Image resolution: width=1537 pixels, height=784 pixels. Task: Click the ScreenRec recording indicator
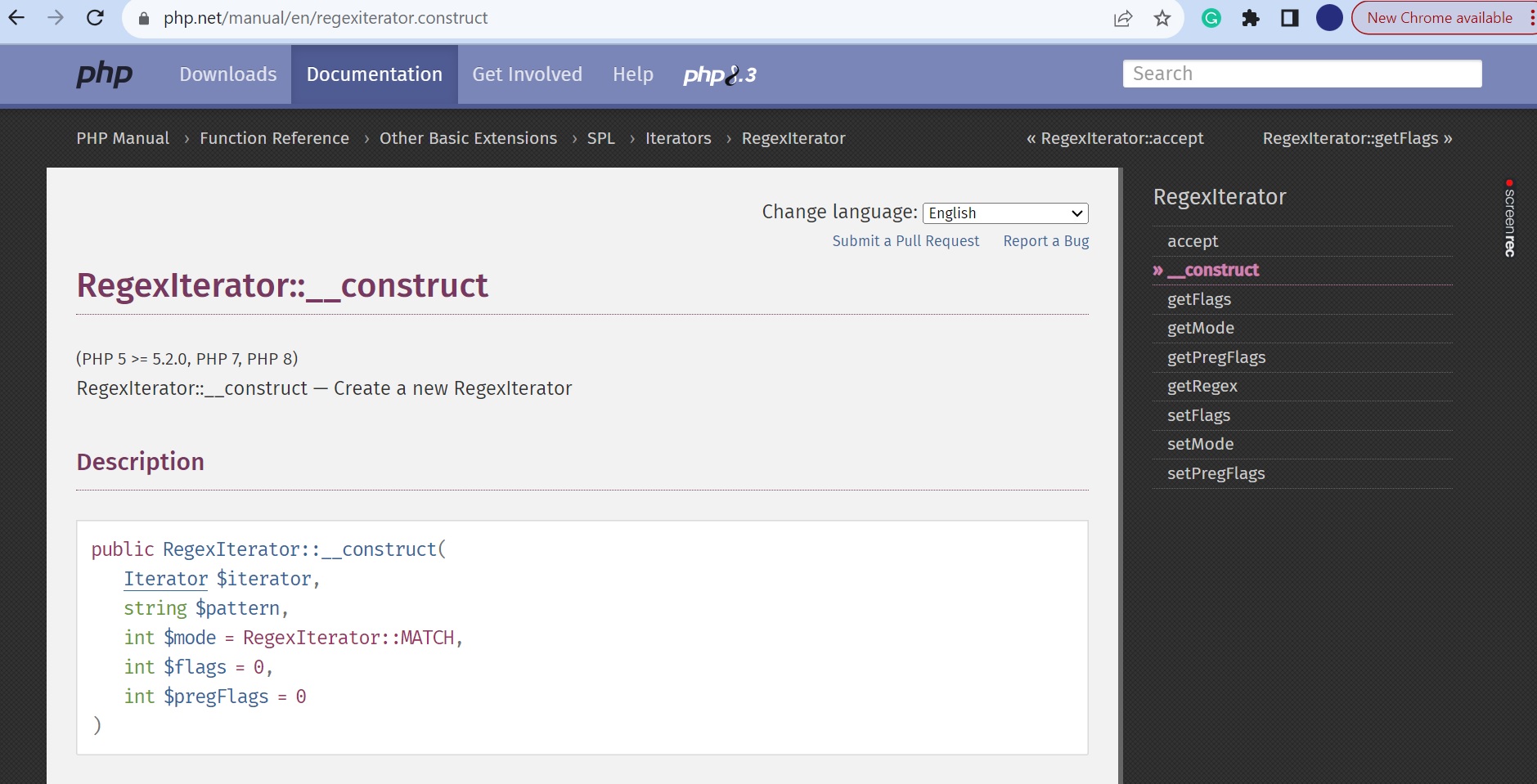coord(1509,218)
